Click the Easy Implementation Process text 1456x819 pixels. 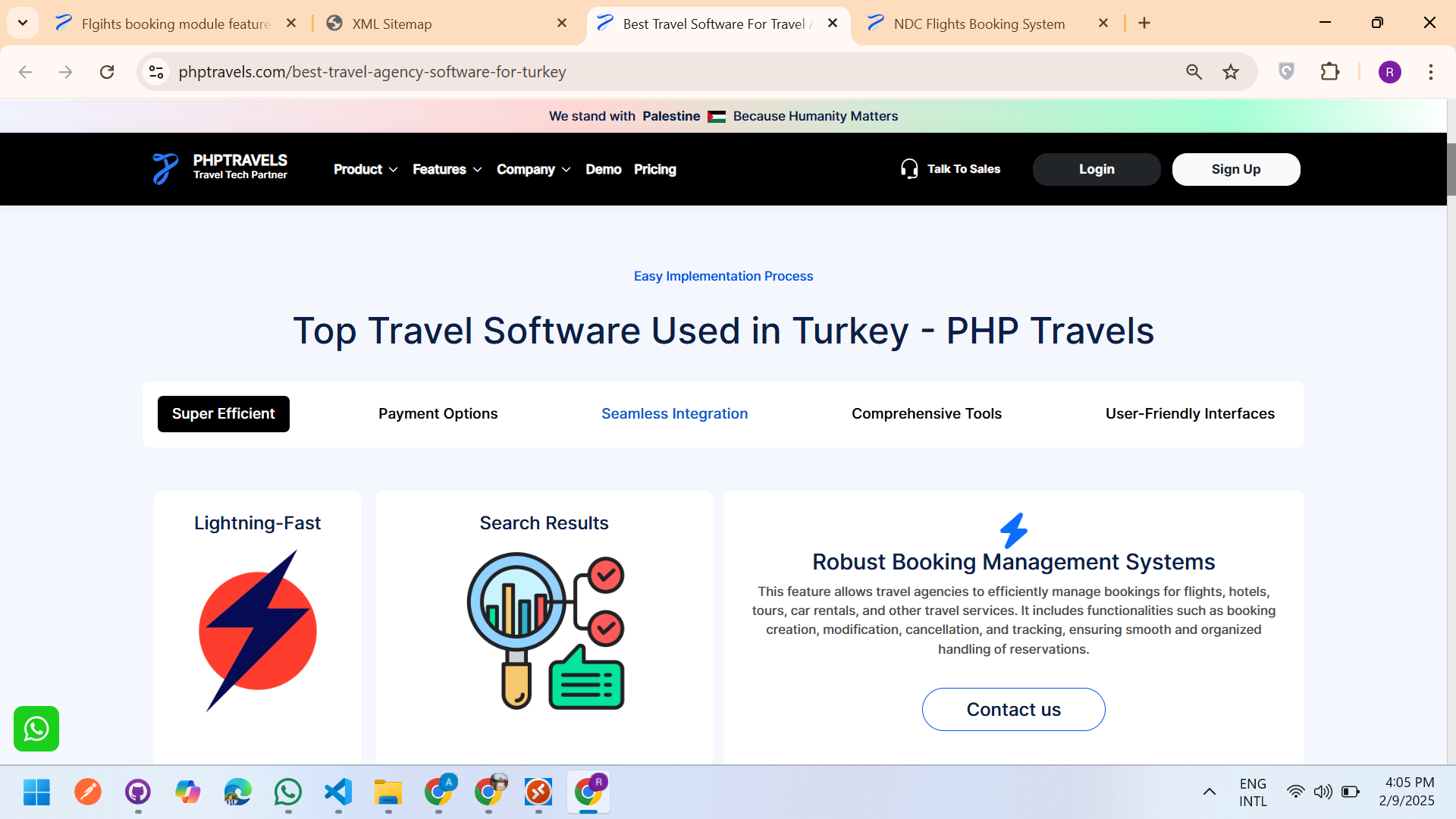pos(723,276)
